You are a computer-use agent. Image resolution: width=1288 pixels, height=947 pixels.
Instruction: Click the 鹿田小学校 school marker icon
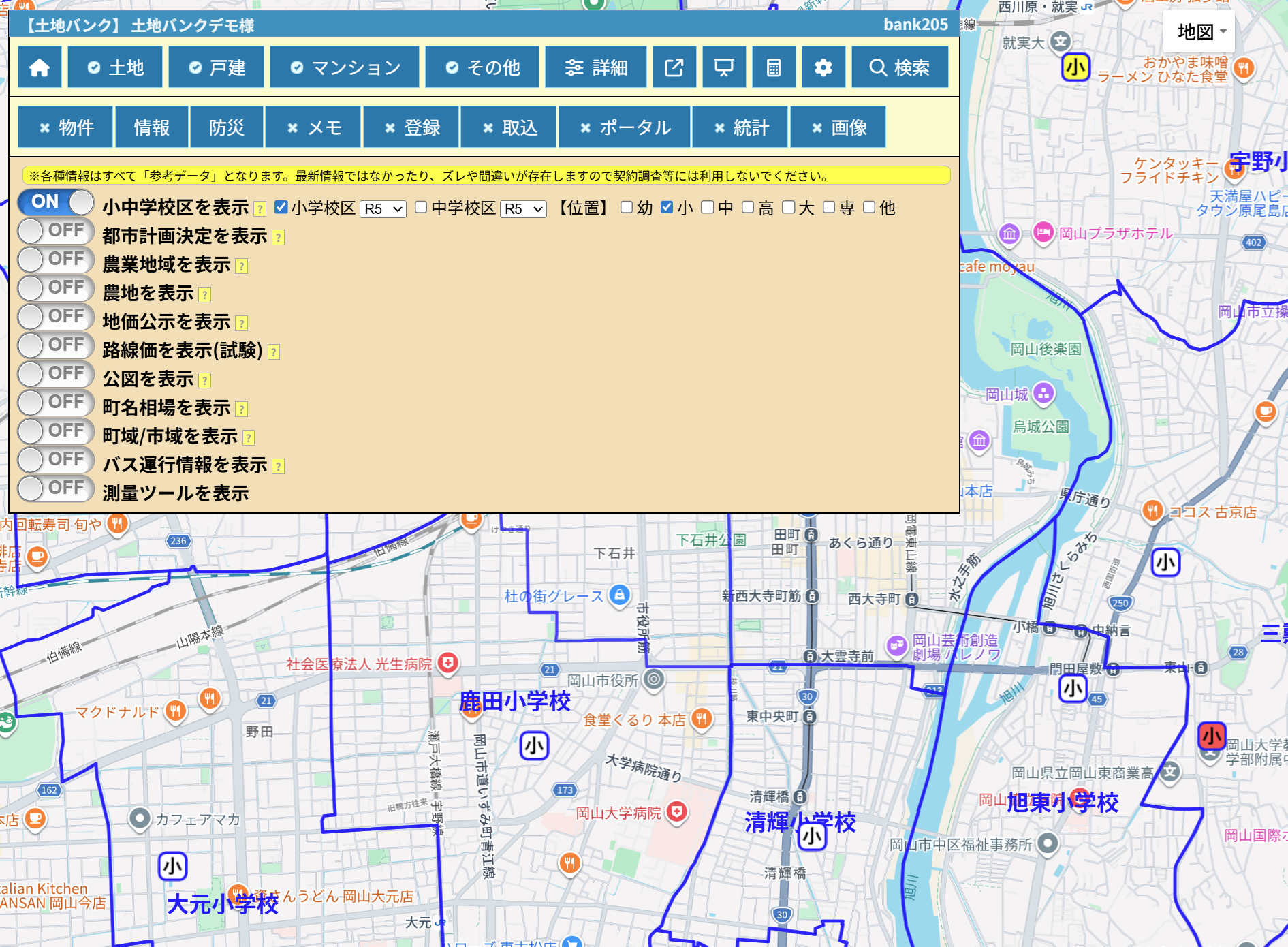tap(534, 745)
